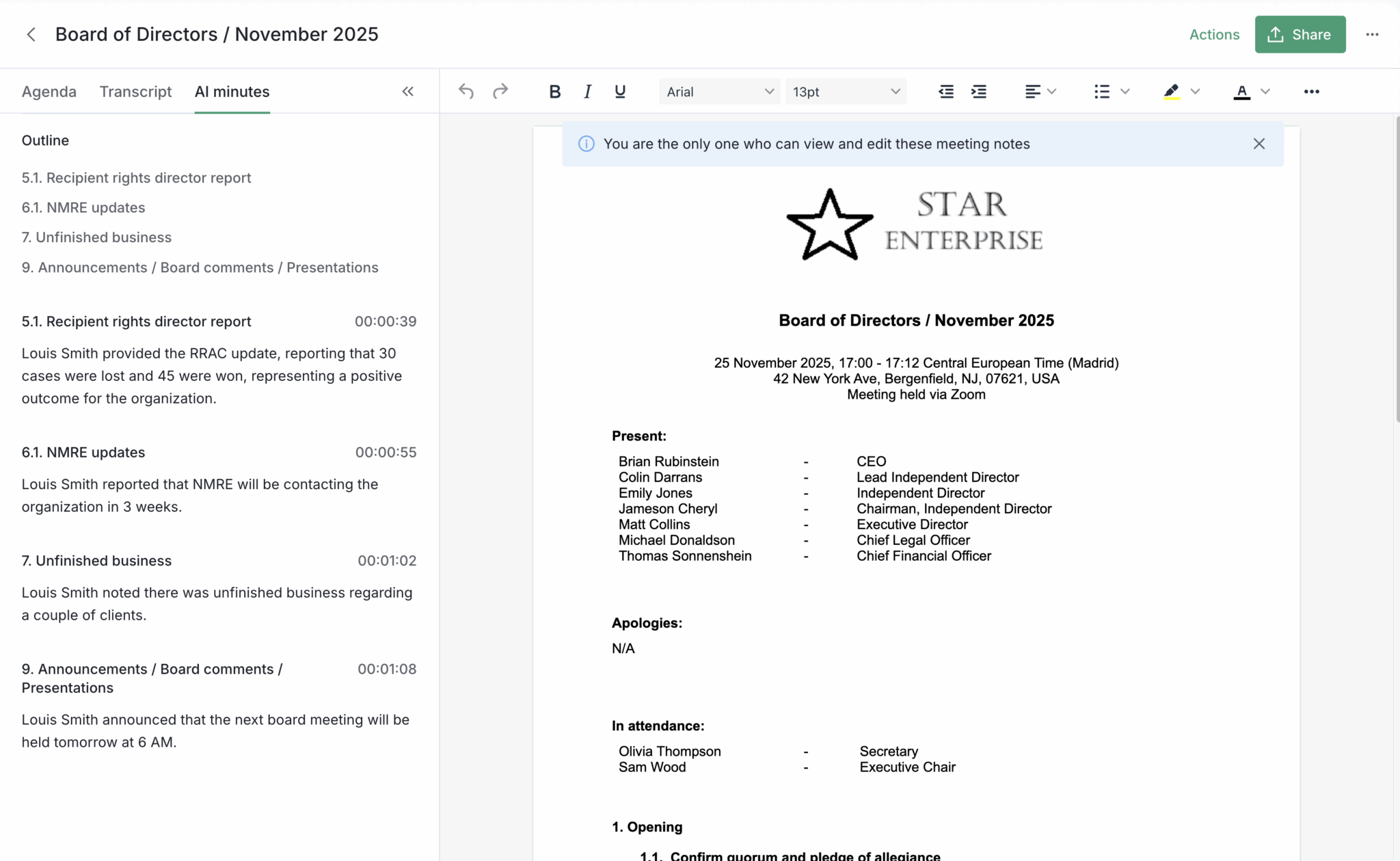This screenshot has width=1400, height=861.
Task: Switch to the Transcript tab
Action: pos(135,92)
